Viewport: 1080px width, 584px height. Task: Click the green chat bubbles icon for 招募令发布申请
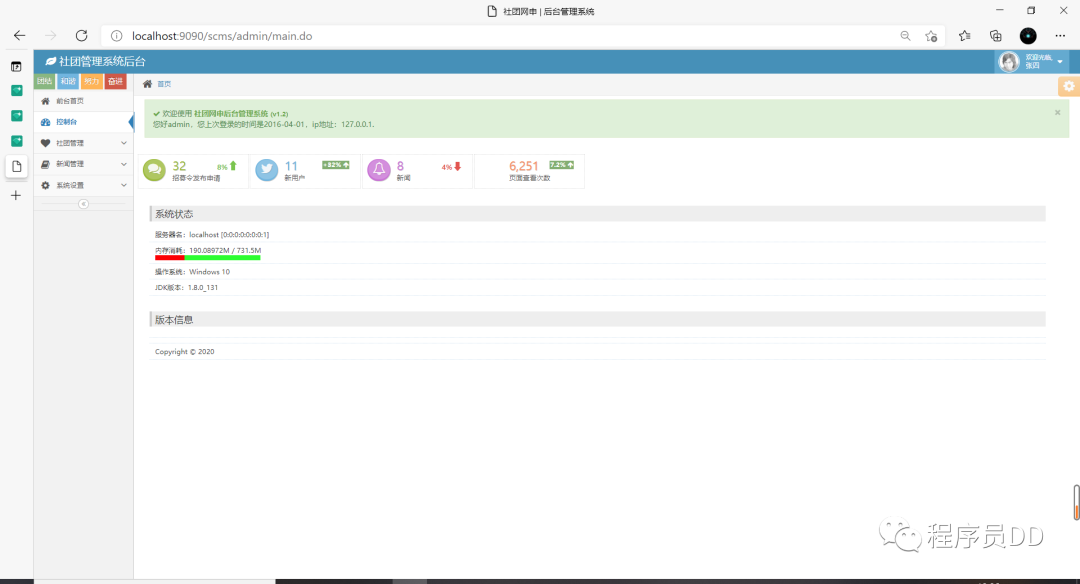(x=154, y=169)
